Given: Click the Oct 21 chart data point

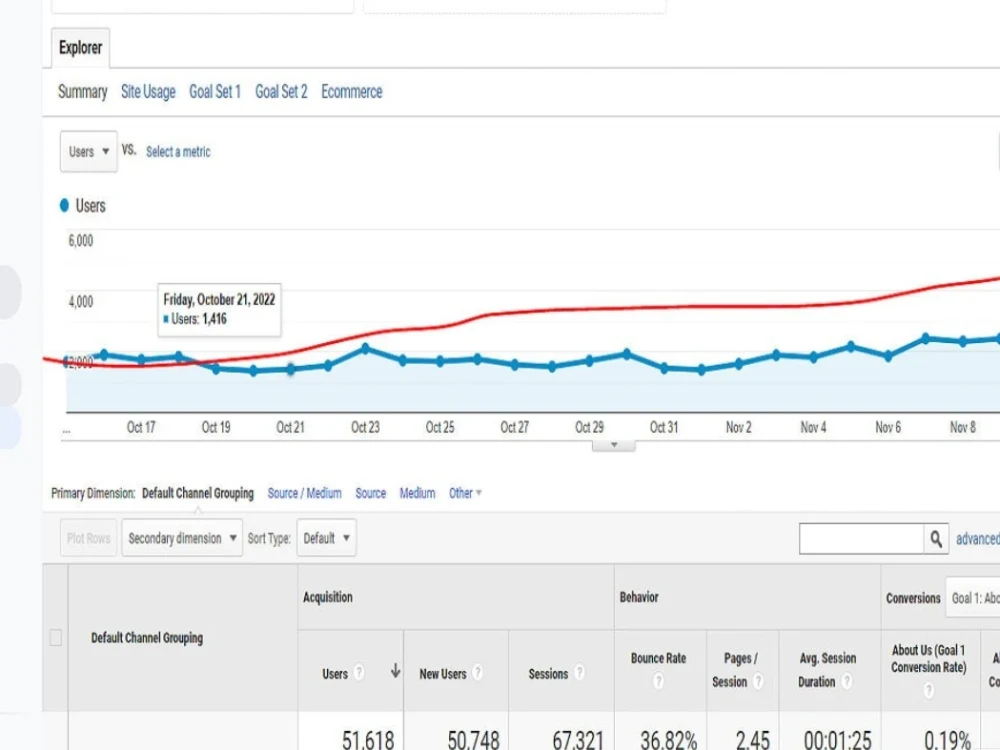Looking at the screenshot, I should (x=291, y=369).
